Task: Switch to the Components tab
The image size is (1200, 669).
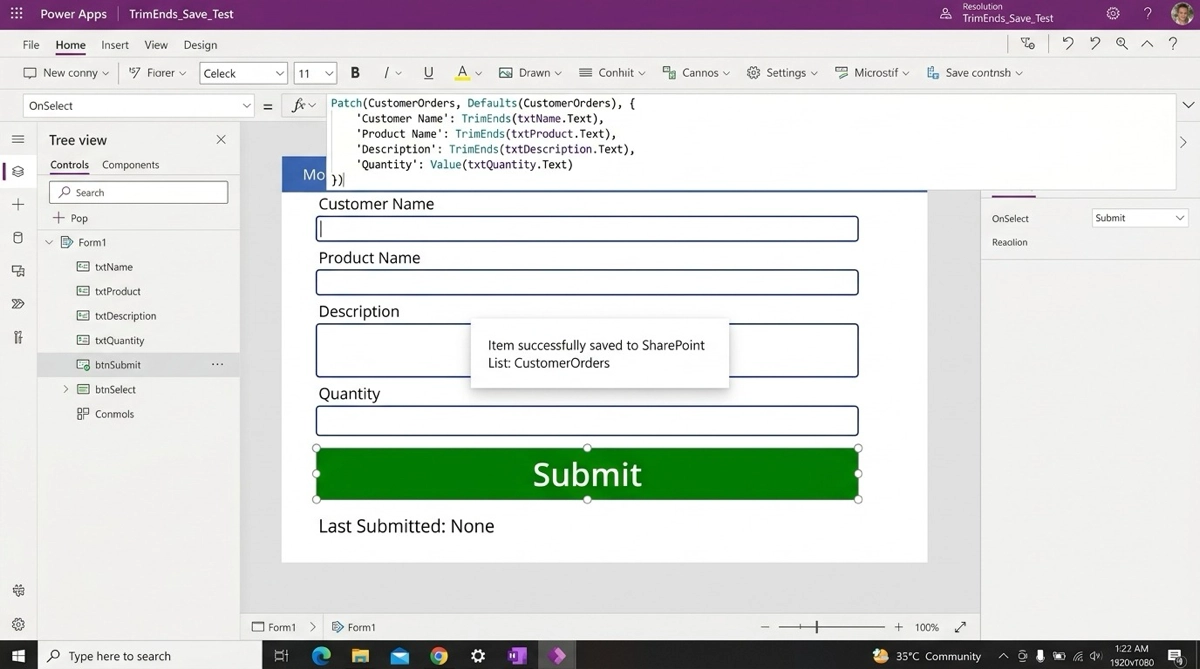Action: coord(130,165)
